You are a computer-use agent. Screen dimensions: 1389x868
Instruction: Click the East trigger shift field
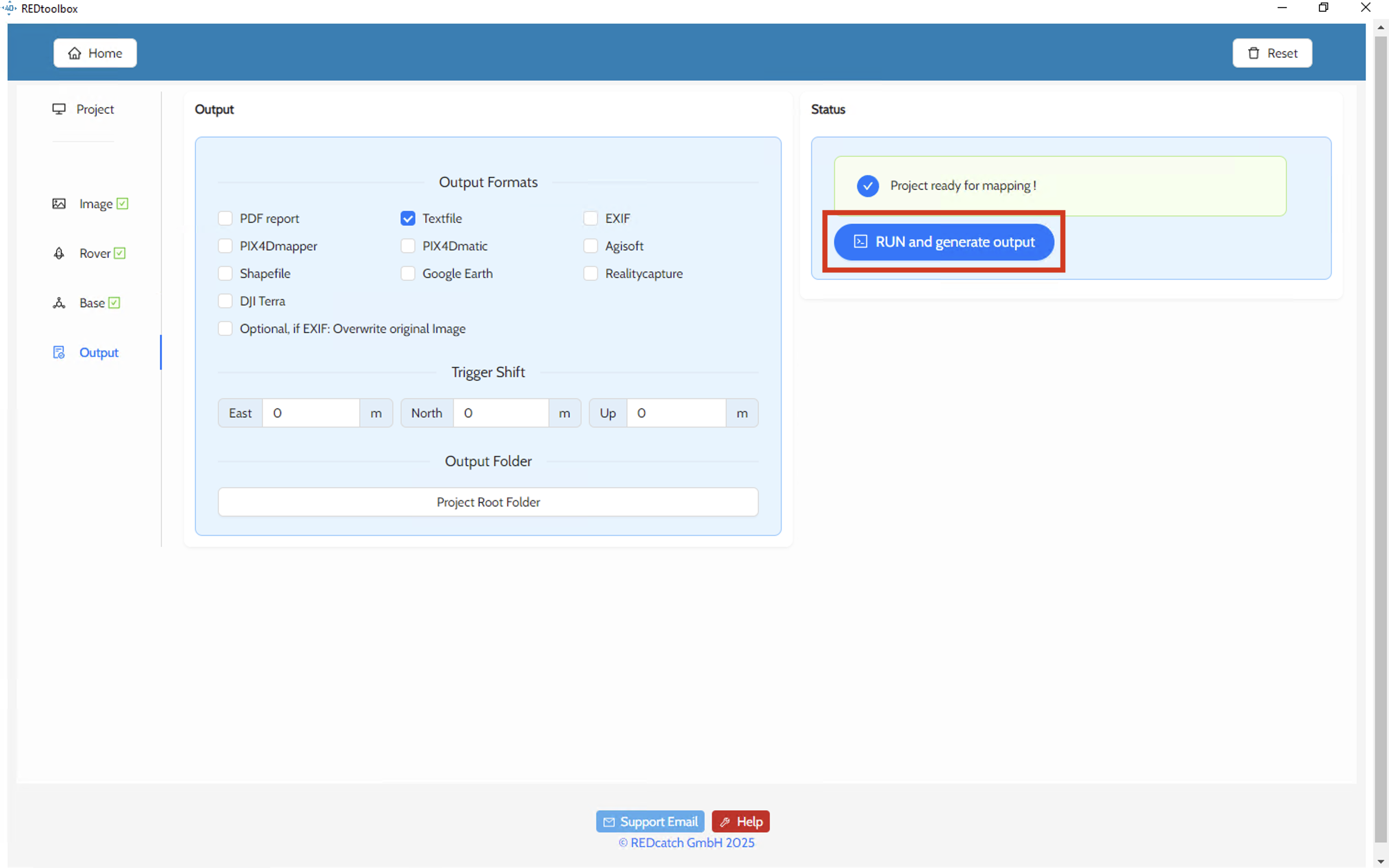[311, 413]
